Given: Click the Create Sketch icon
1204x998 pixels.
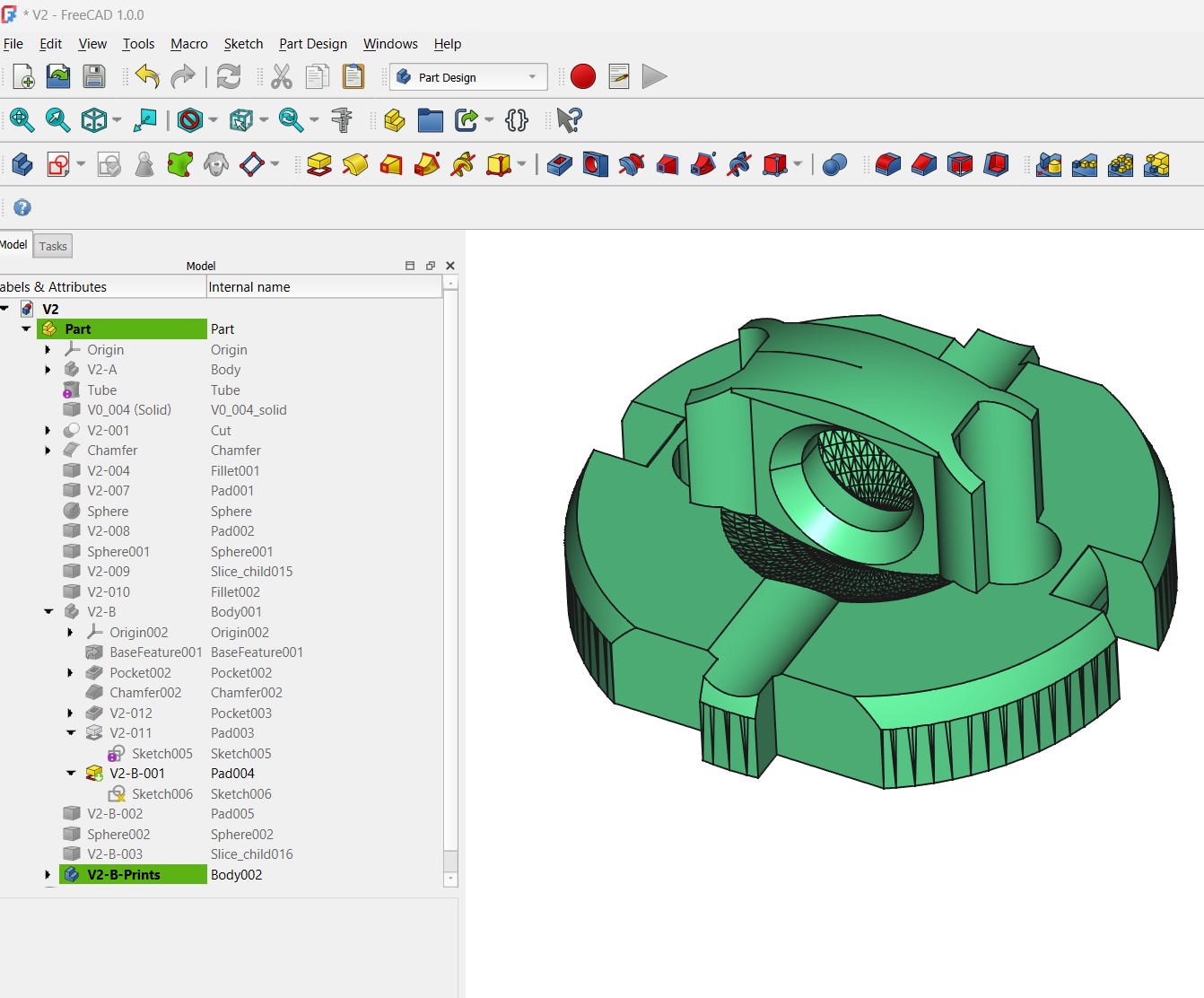Looking at the screenshot, I should click(58, 165).
